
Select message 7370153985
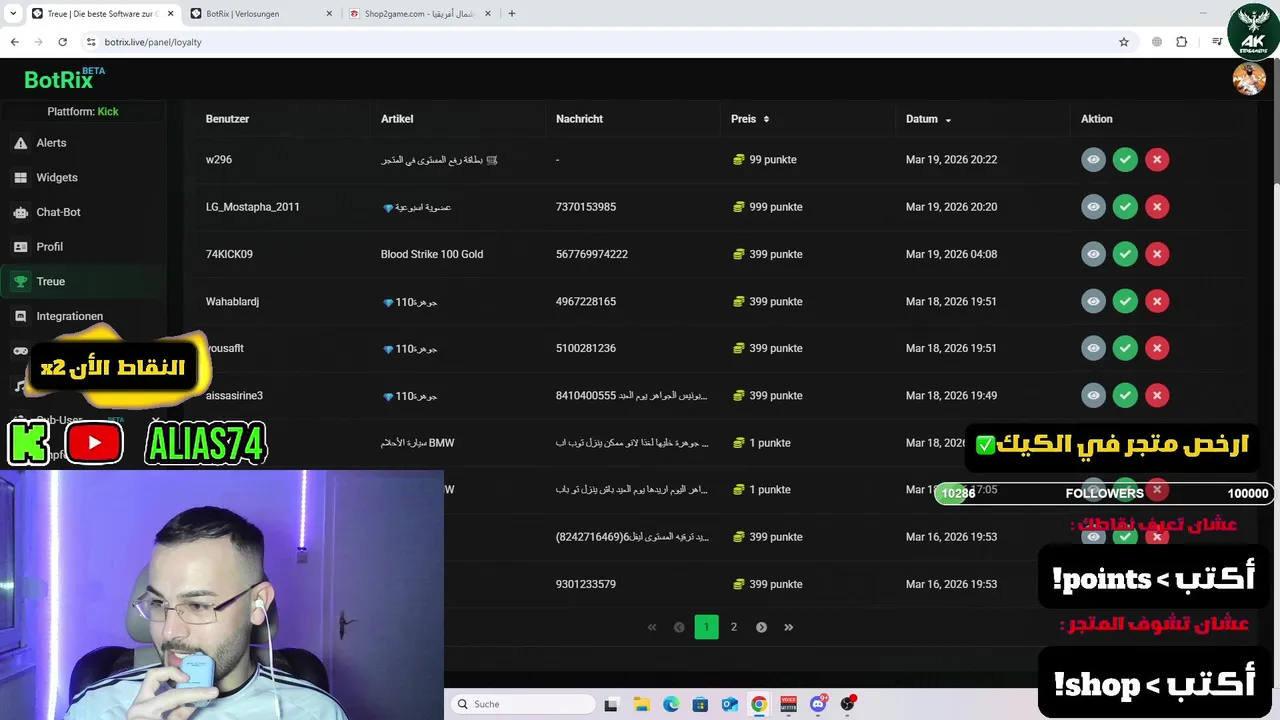coord(586,207)
